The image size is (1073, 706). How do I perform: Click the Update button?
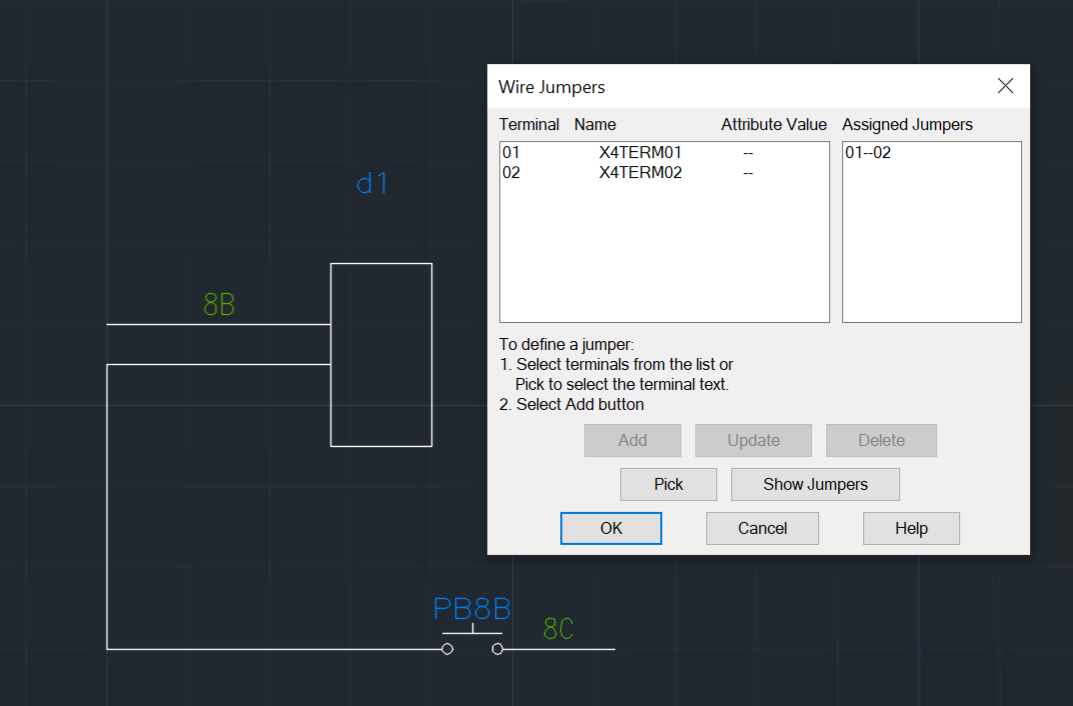pos(753,440)
